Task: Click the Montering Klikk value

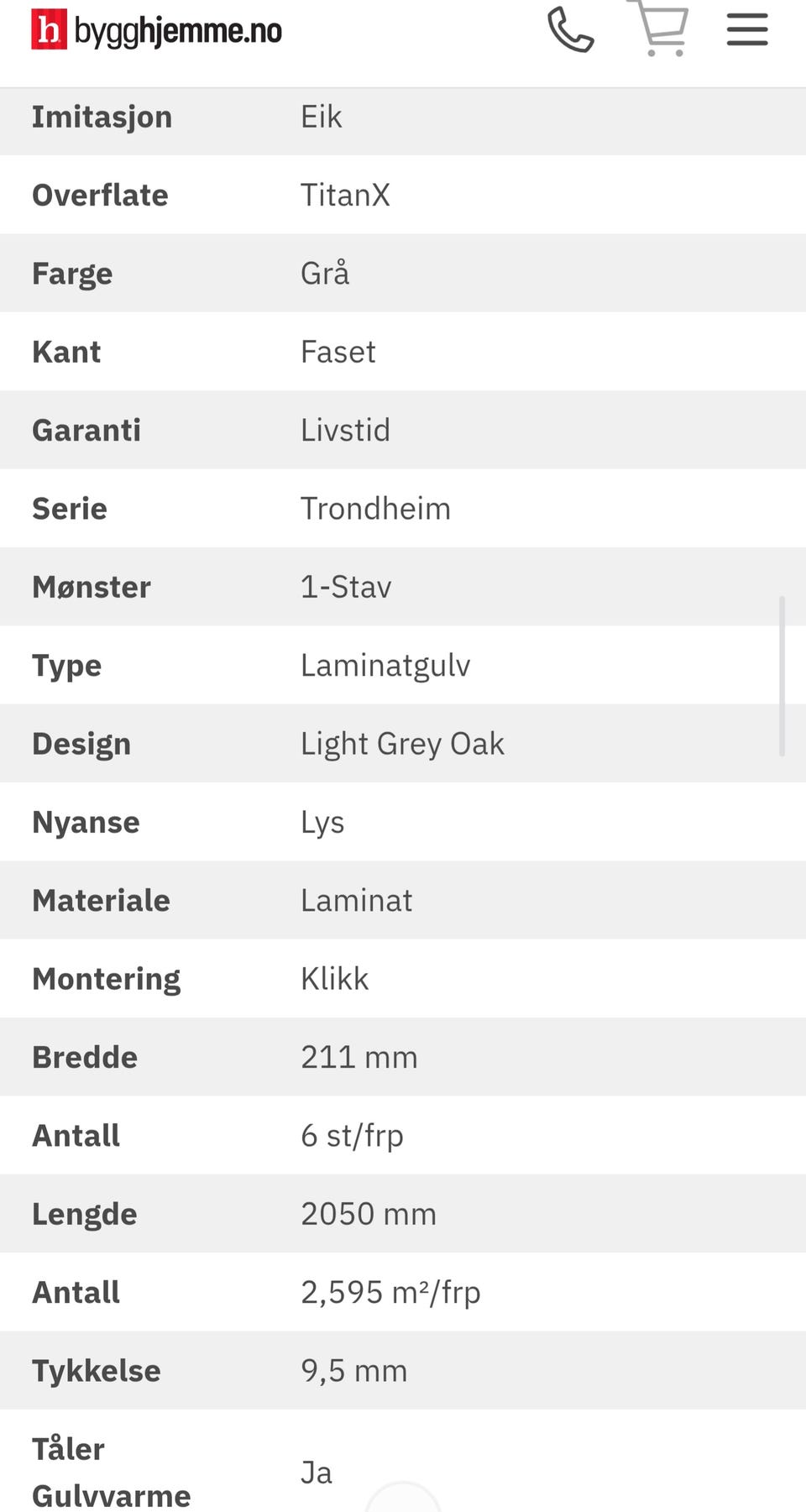Action: 334,979
